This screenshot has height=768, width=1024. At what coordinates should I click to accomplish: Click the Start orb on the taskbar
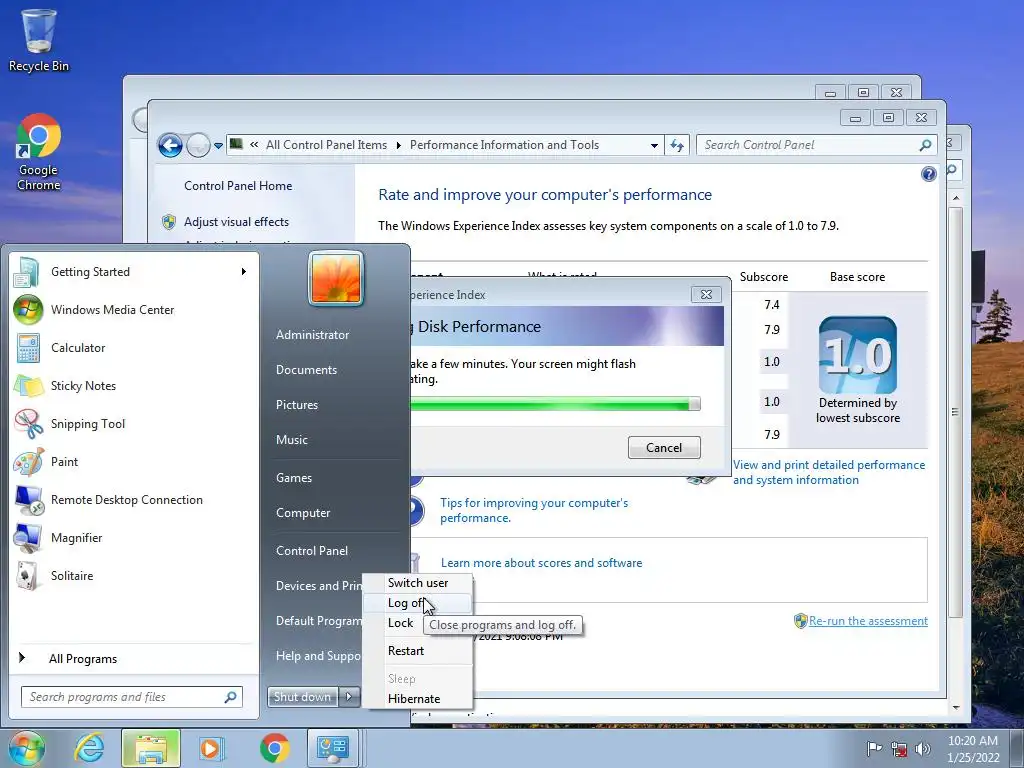[26, 748]
